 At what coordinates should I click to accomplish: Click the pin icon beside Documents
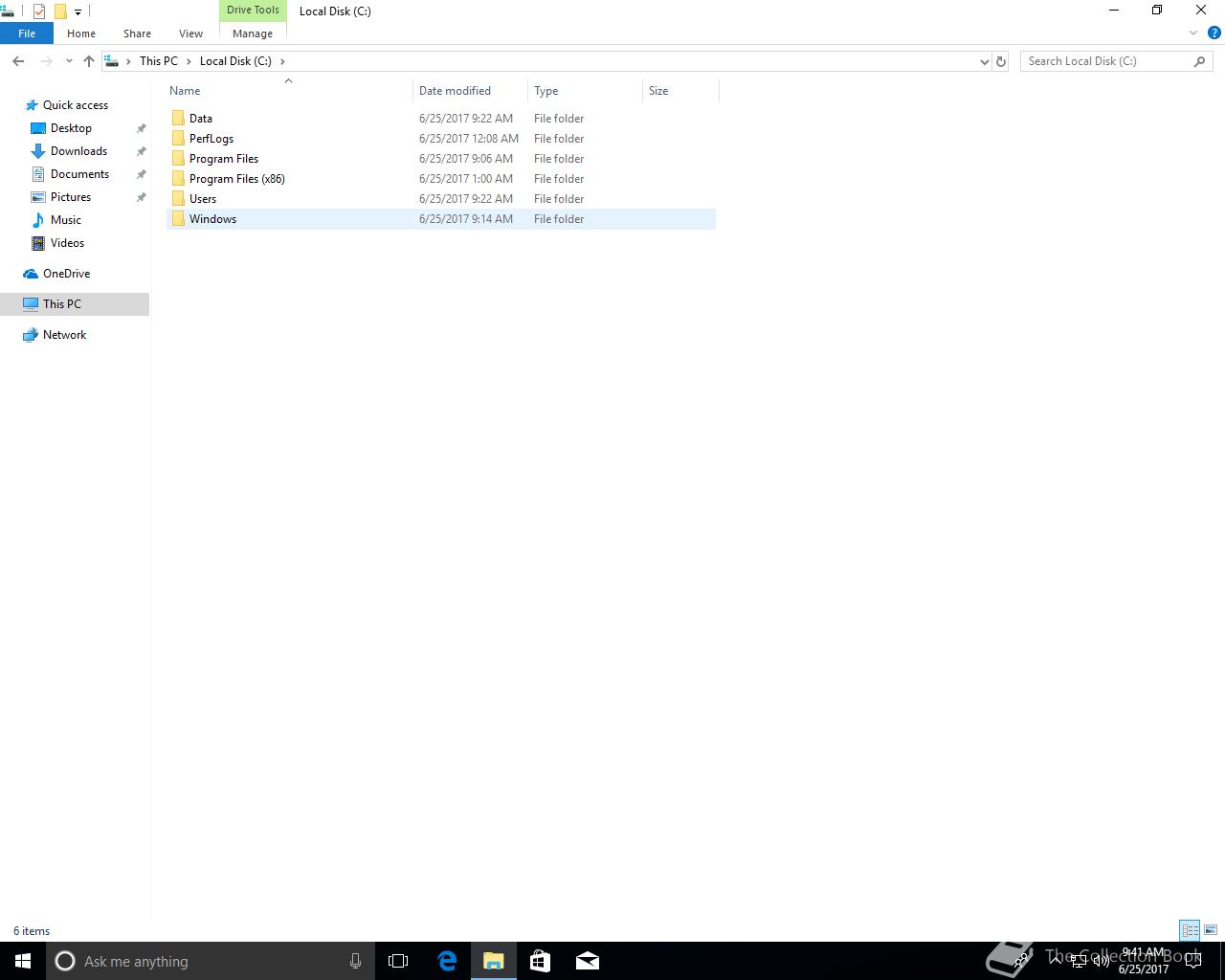[142, 174]
